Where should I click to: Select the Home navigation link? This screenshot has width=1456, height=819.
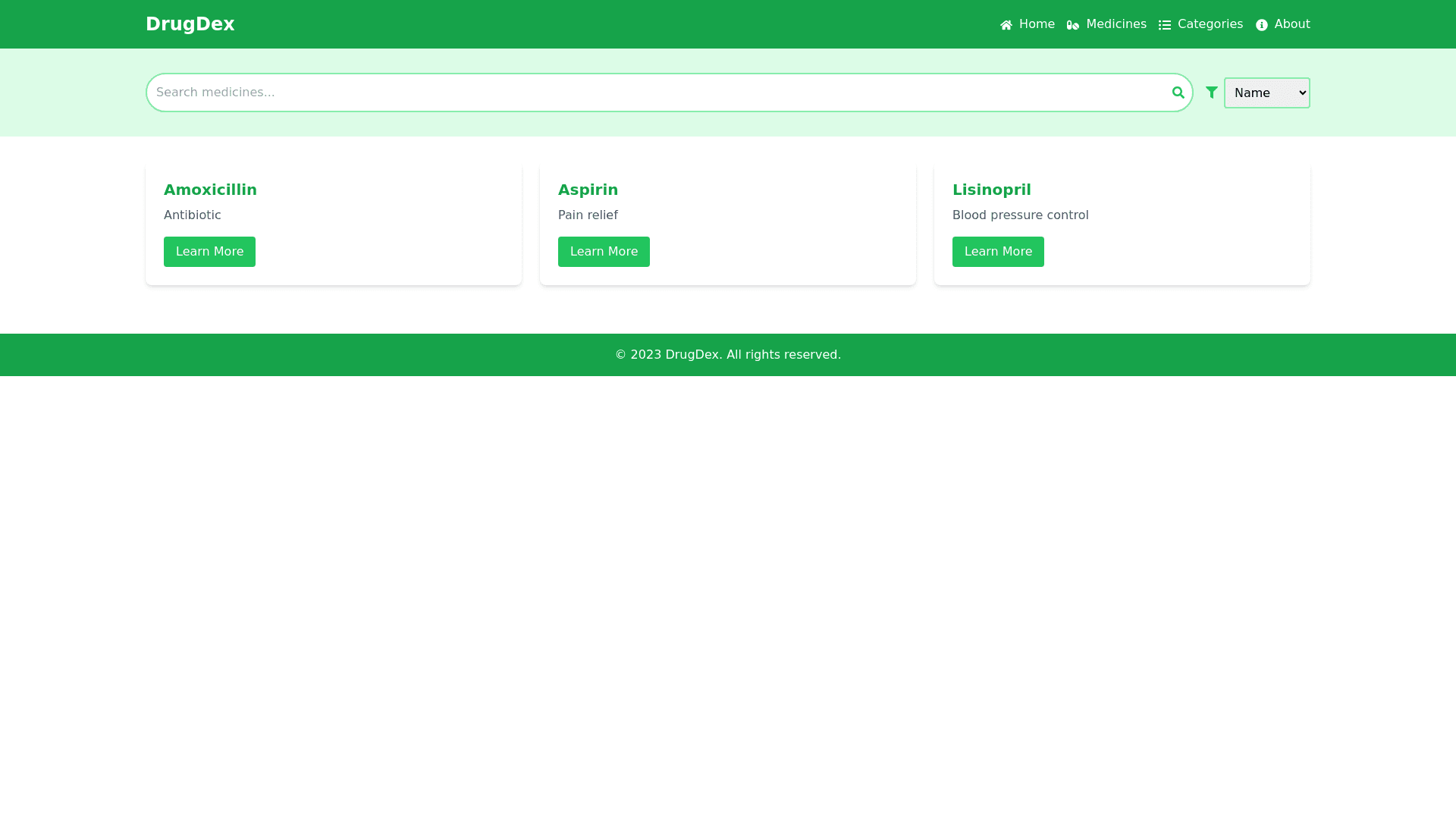point(1037,24)
